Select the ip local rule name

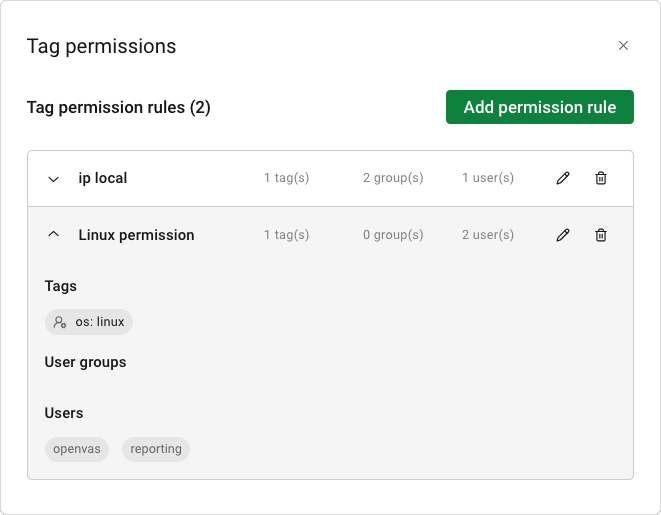click(x=102, y=178)
